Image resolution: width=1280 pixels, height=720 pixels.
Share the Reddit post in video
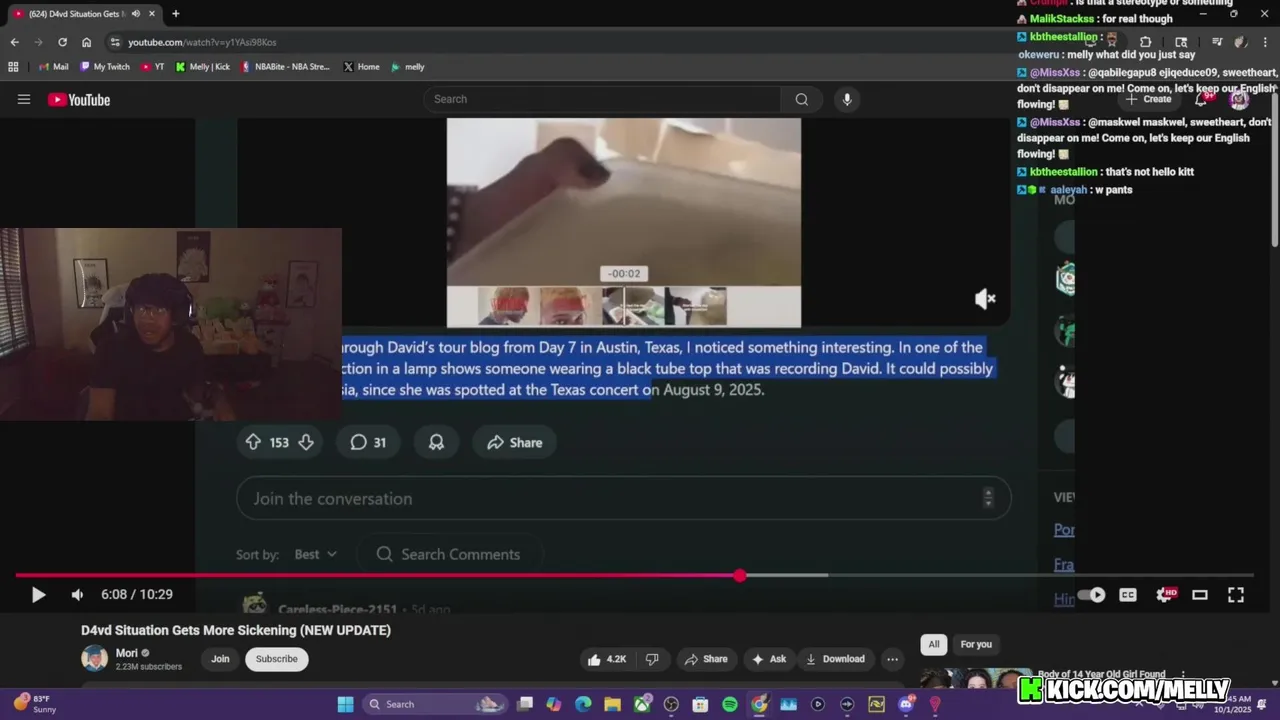tap(514, 442)
